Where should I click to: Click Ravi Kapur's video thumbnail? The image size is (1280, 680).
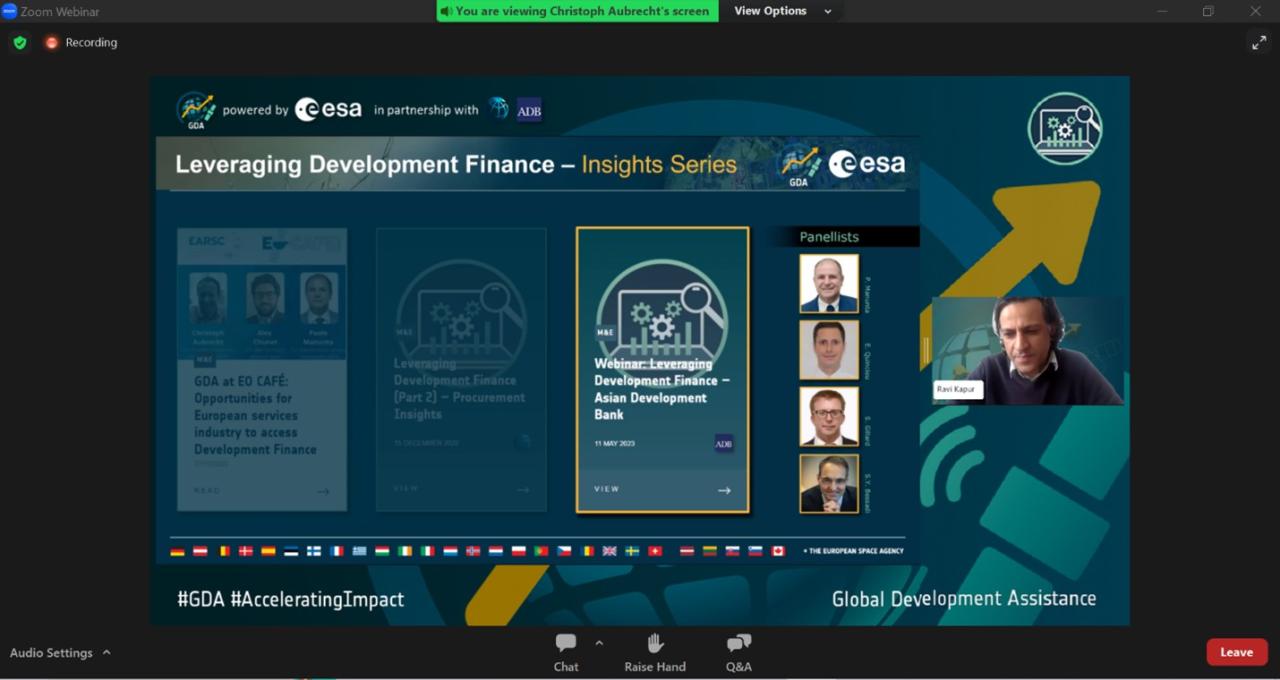[x=1027, y=350]
